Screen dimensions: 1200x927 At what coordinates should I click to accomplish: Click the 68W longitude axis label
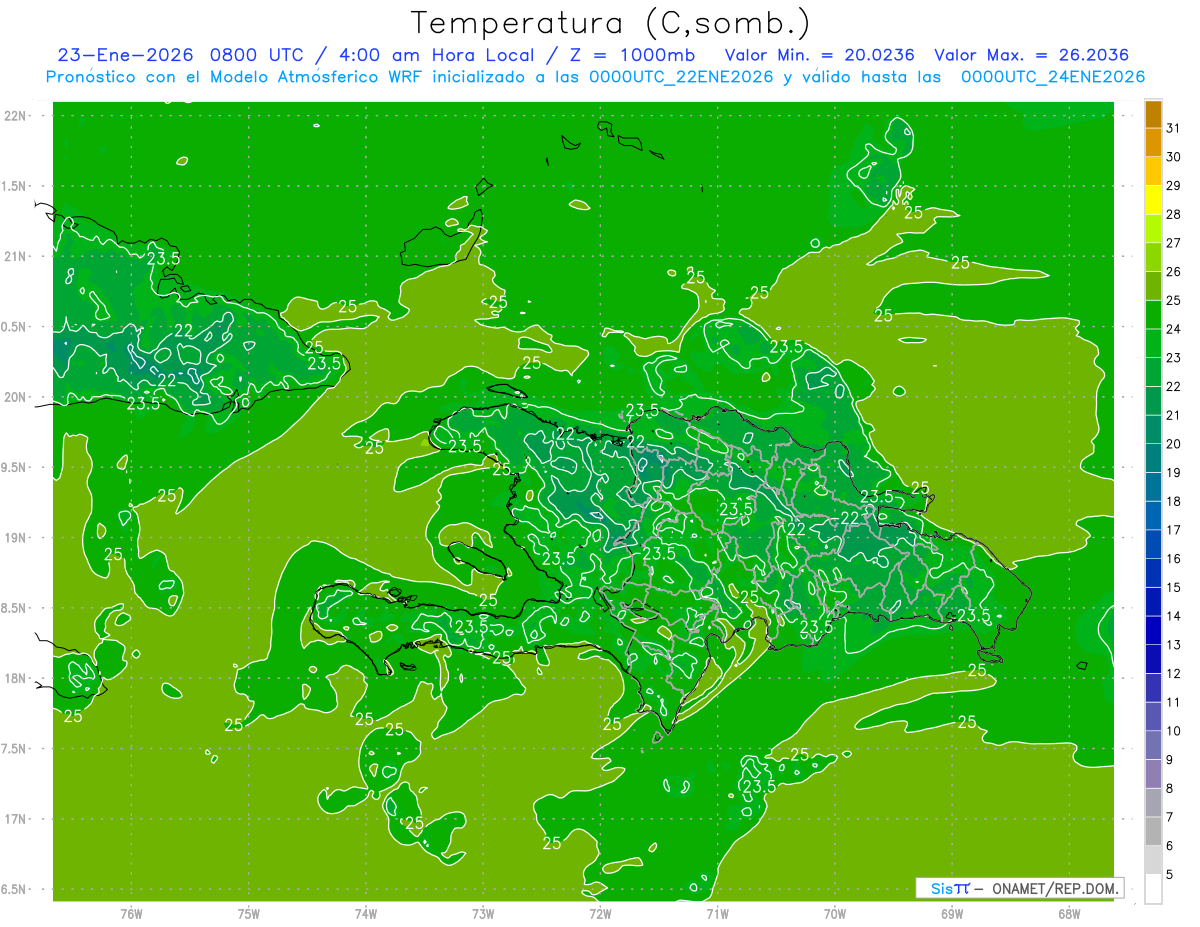coord(1069,914)
